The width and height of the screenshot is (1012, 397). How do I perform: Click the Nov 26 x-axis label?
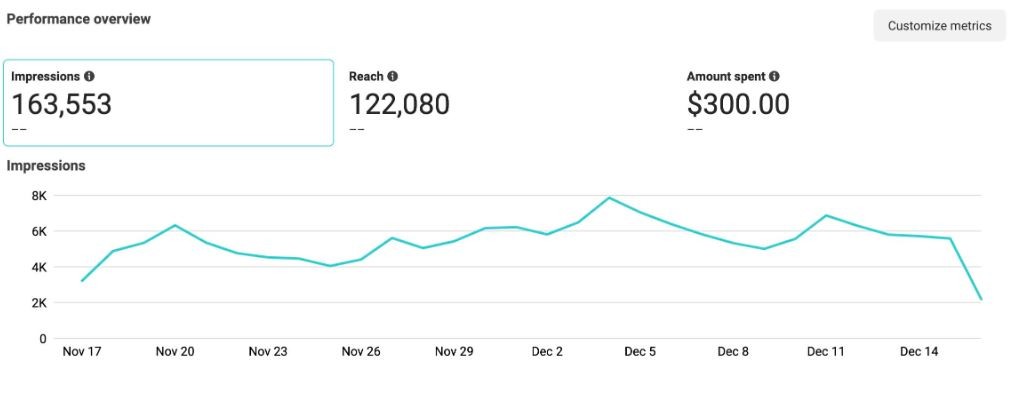pos(361,352)
